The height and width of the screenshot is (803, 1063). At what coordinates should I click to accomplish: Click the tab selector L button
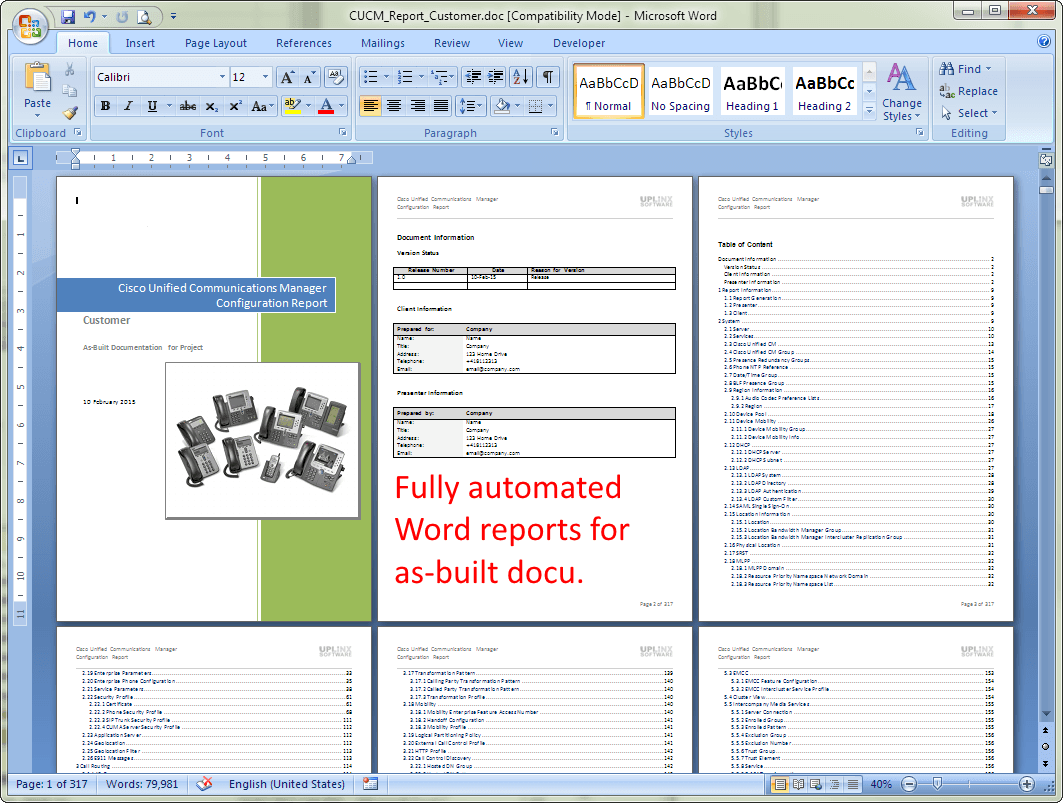point(21,159)
